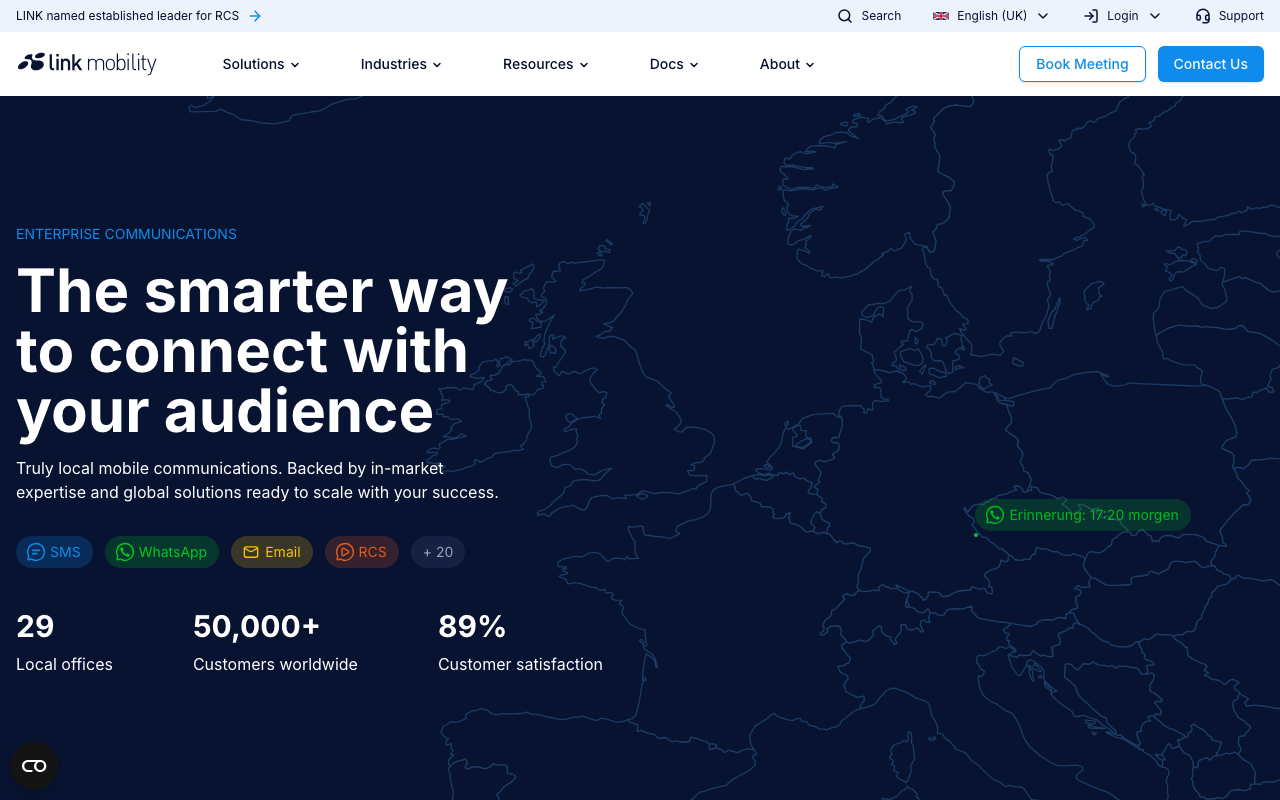Open the Docs navigation item
Screen dimensions: 1280x800
pos(673,64)
